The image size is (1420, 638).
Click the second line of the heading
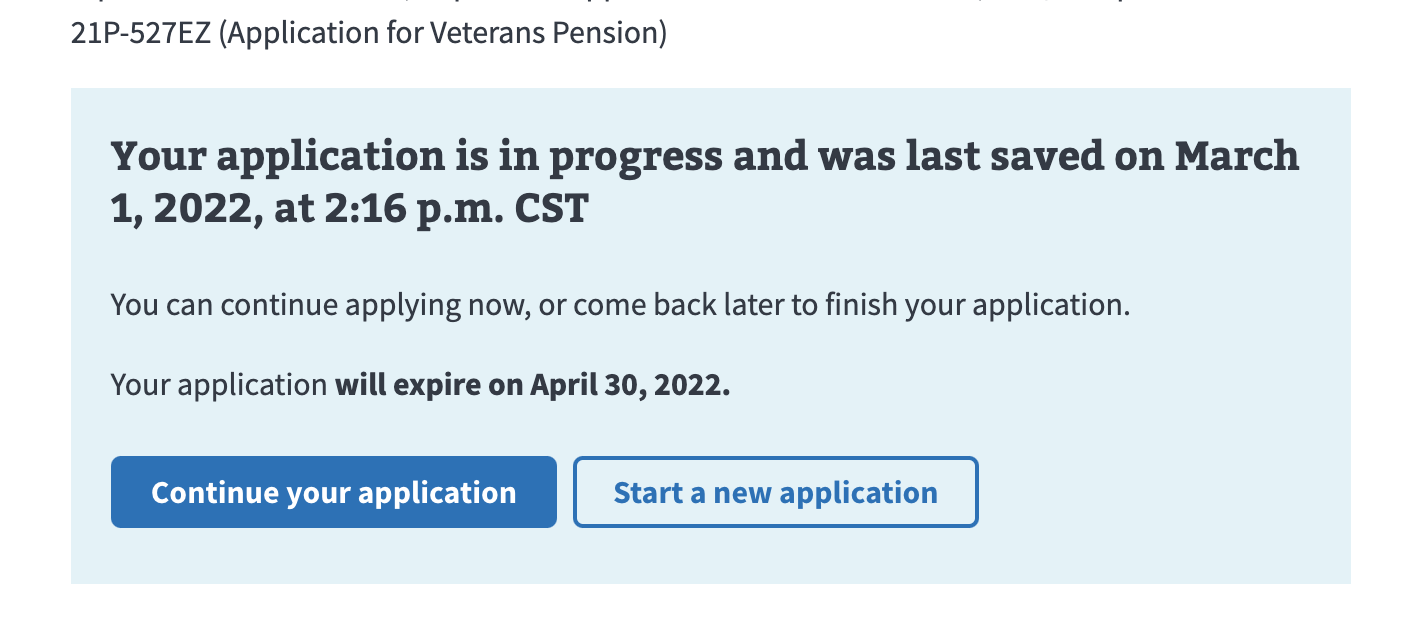tap(350, 209)
